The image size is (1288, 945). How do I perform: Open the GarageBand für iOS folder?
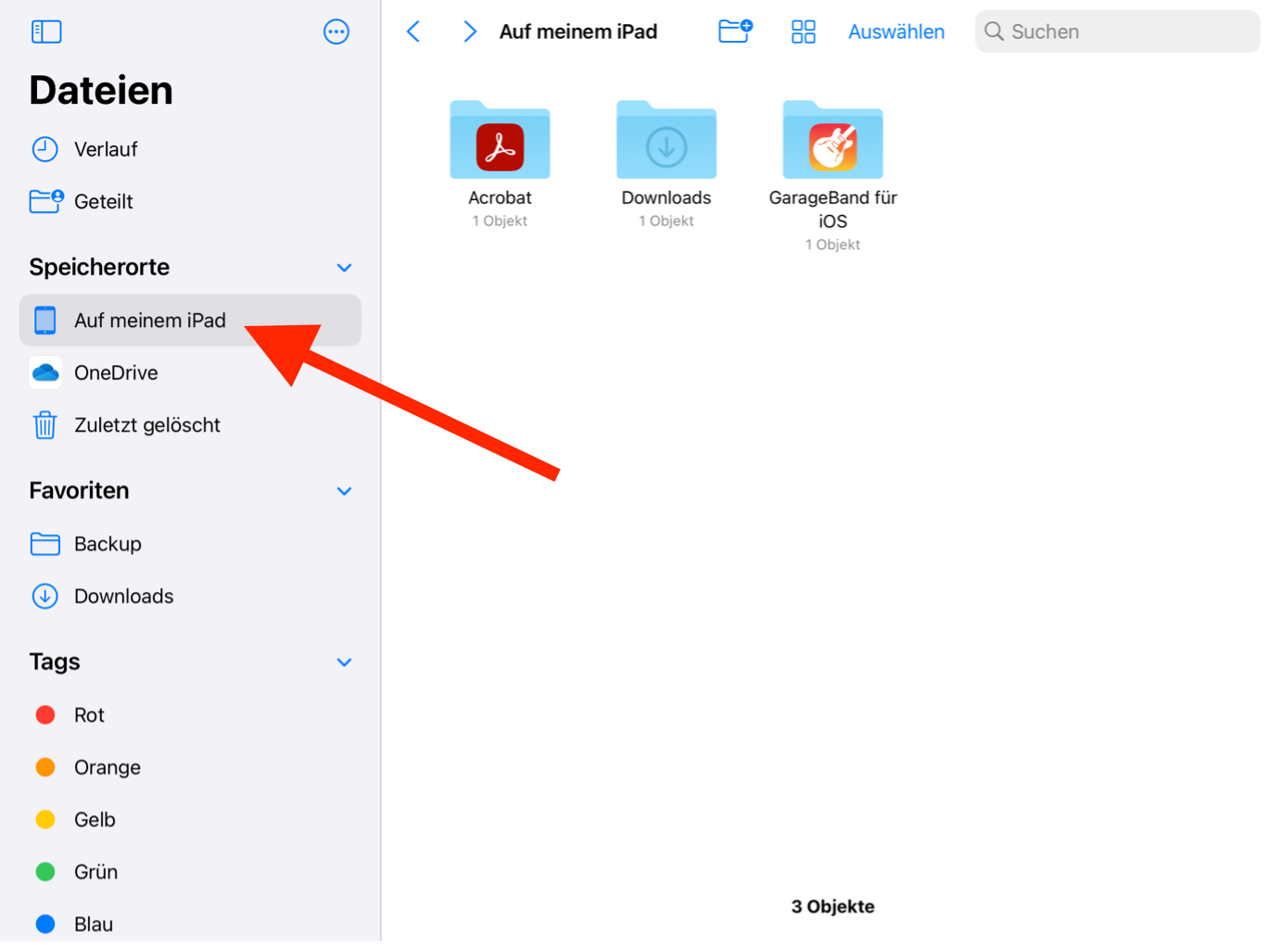tap(832, 141)
